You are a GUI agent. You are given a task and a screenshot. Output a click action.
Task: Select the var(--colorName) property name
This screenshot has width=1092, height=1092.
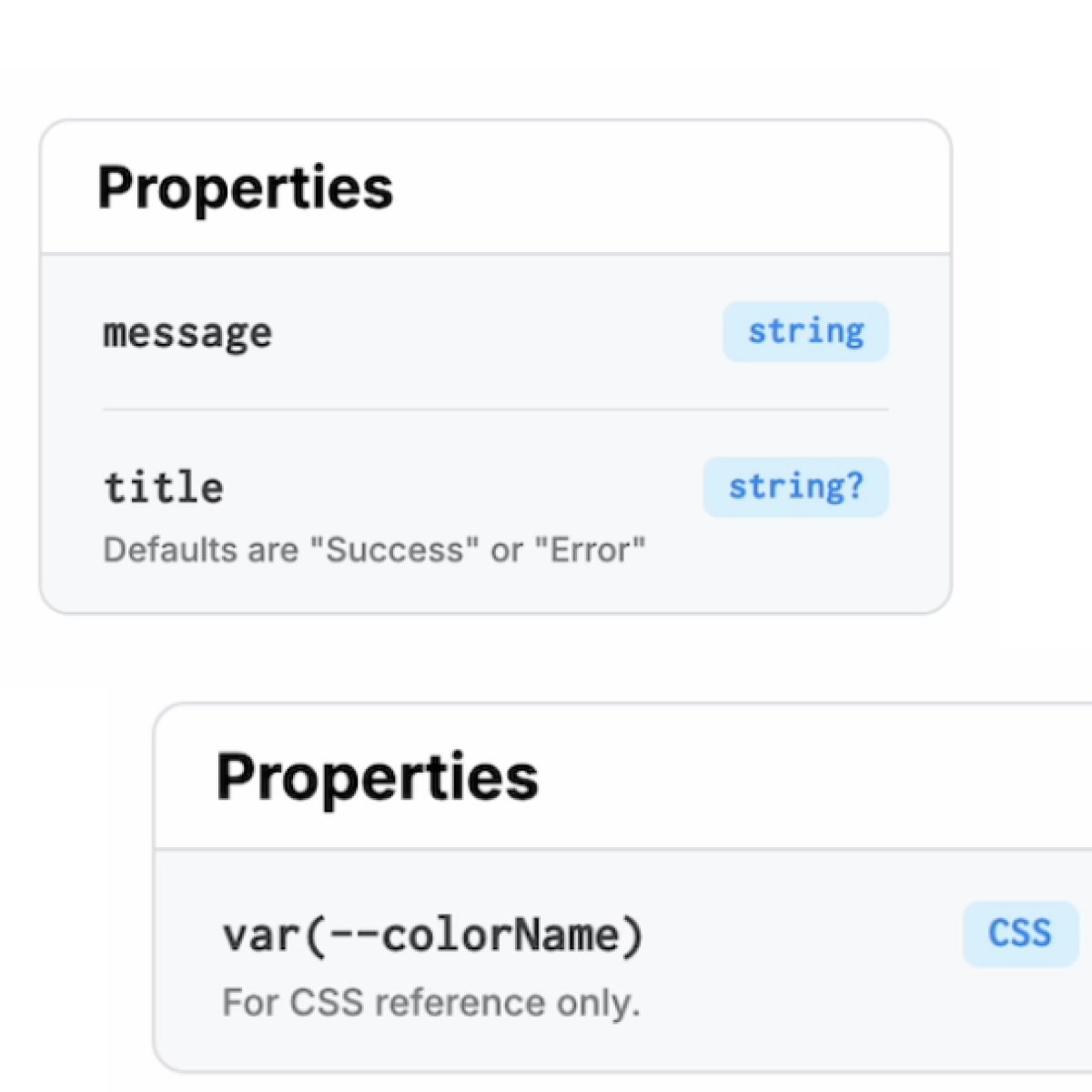(432, 935)
